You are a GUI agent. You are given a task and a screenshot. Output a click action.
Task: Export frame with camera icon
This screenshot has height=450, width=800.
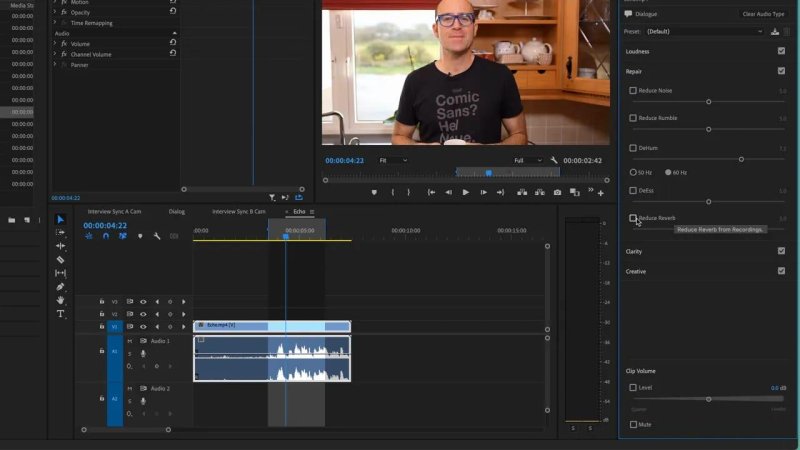557,192
